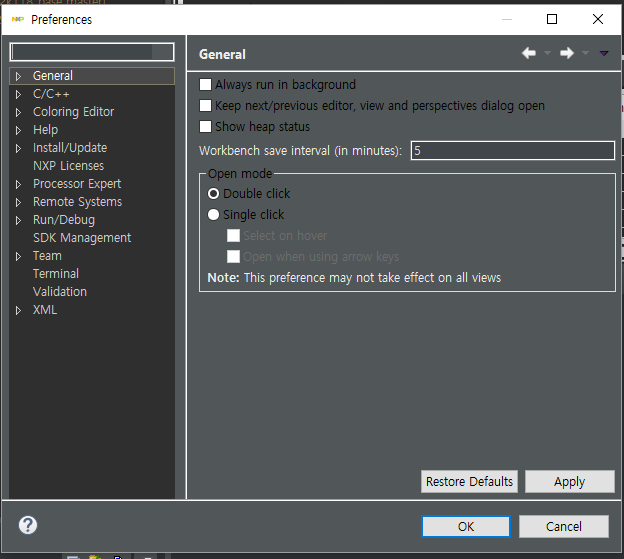Viewport: 624px width, 559px height.
Task: Select the Single click open mode
Action: 214,214
